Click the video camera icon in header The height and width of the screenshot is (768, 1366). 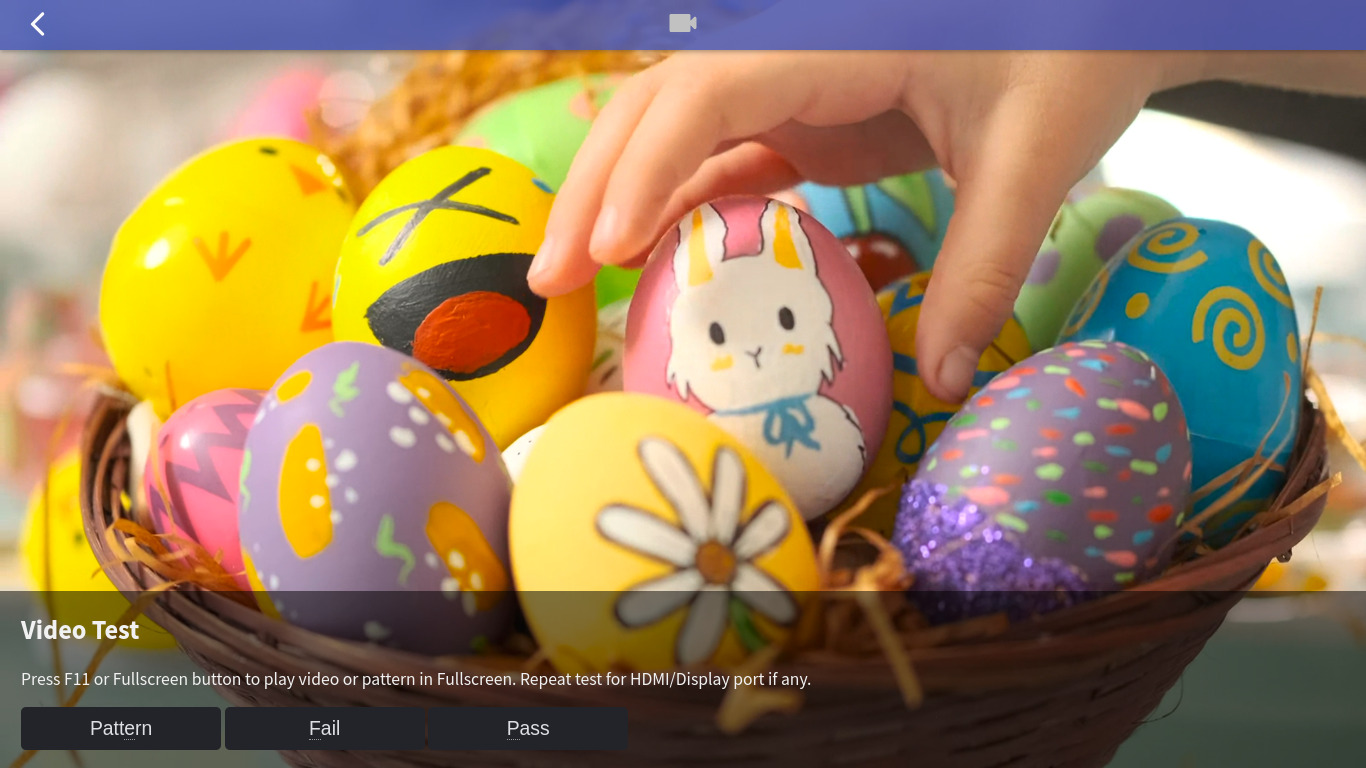683,23
